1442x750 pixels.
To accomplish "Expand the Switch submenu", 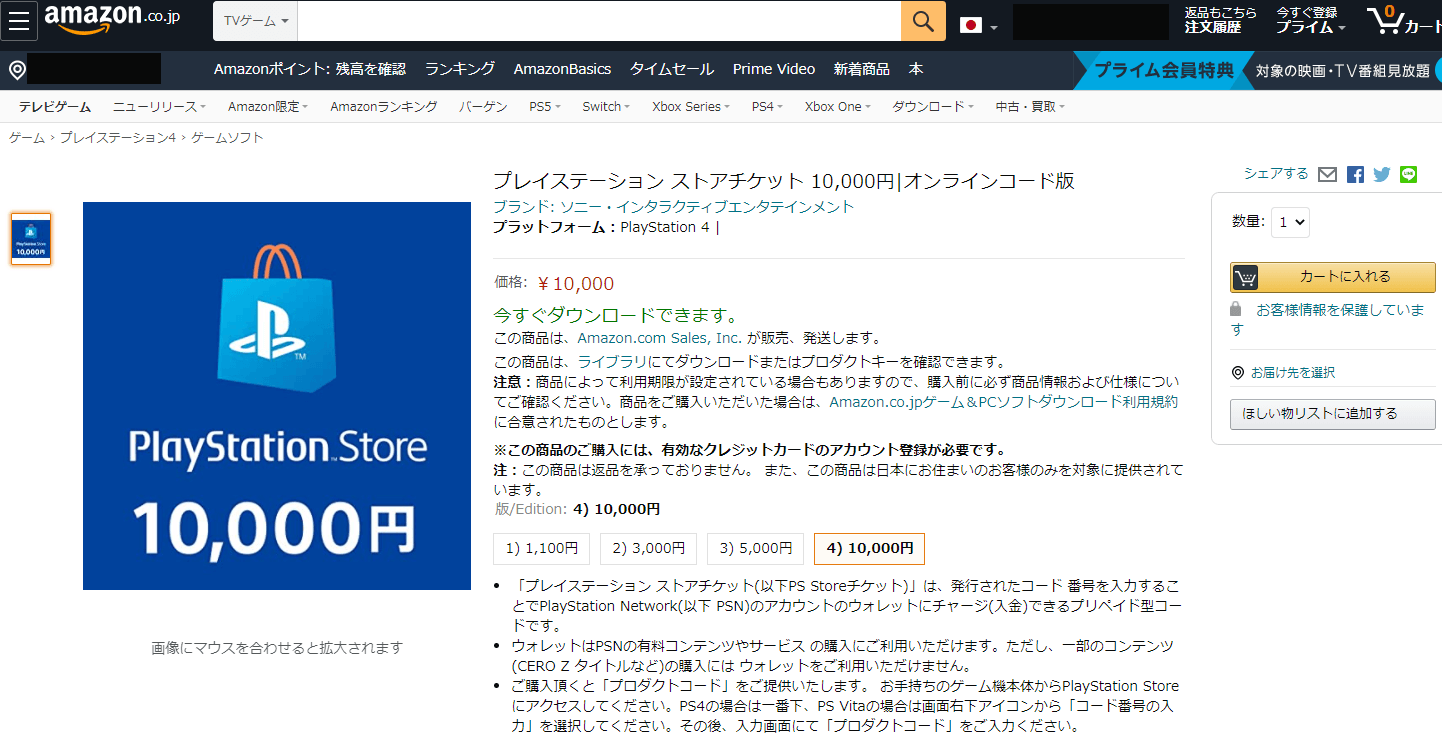I will point(606,107).
